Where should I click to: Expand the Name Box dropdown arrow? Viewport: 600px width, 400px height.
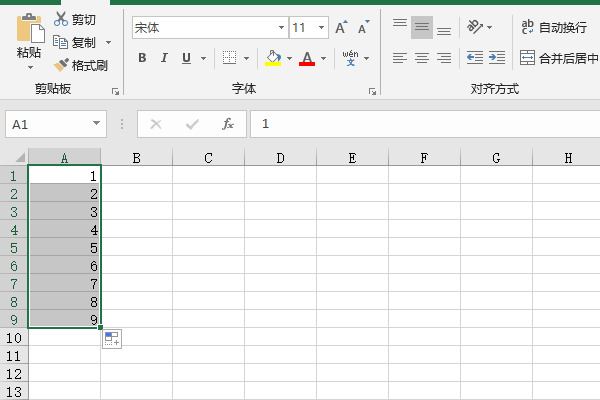(97, 124)
